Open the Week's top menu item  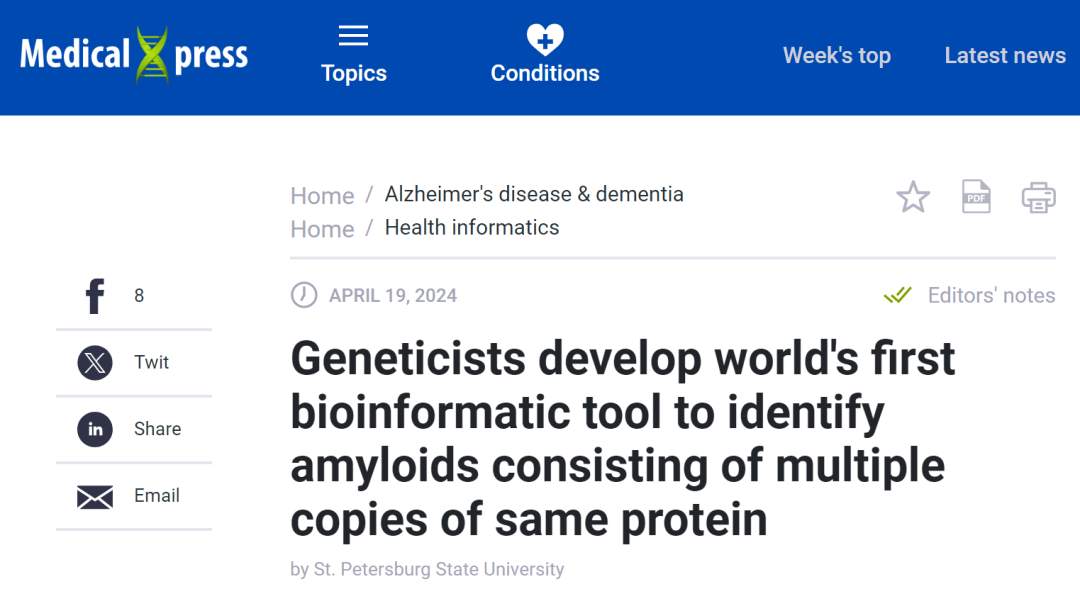836,56
